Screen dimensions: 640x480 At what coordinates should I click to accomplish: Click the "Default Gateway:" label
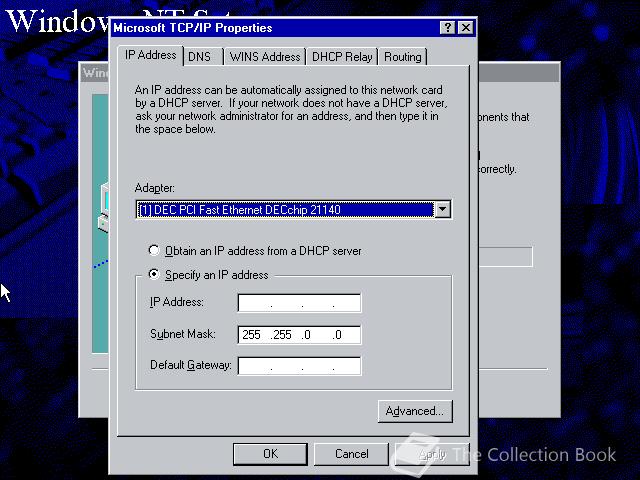coord(191,365)
